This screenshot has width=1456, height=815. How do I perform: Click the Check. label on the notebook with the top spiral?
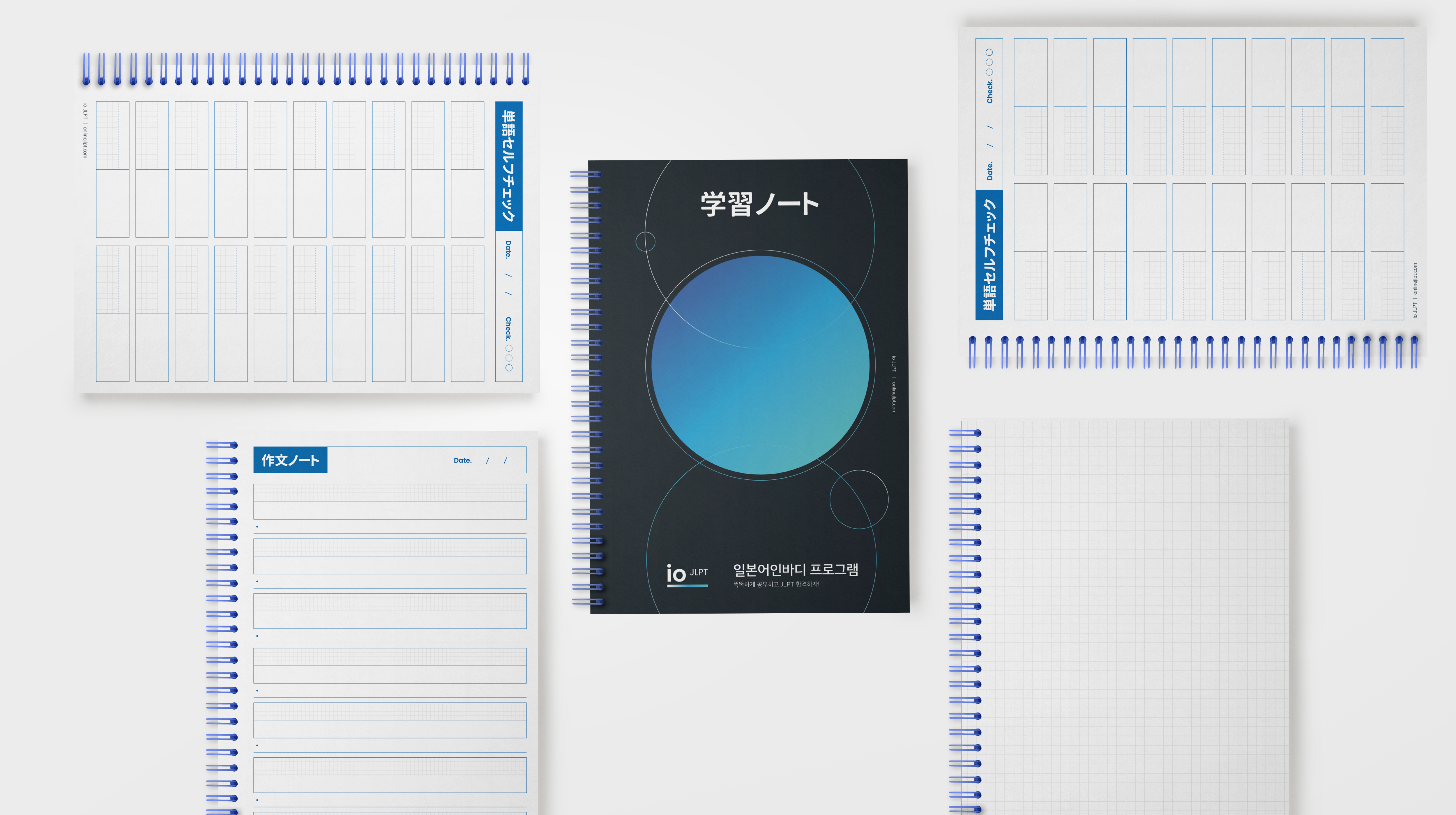point(509,329)
